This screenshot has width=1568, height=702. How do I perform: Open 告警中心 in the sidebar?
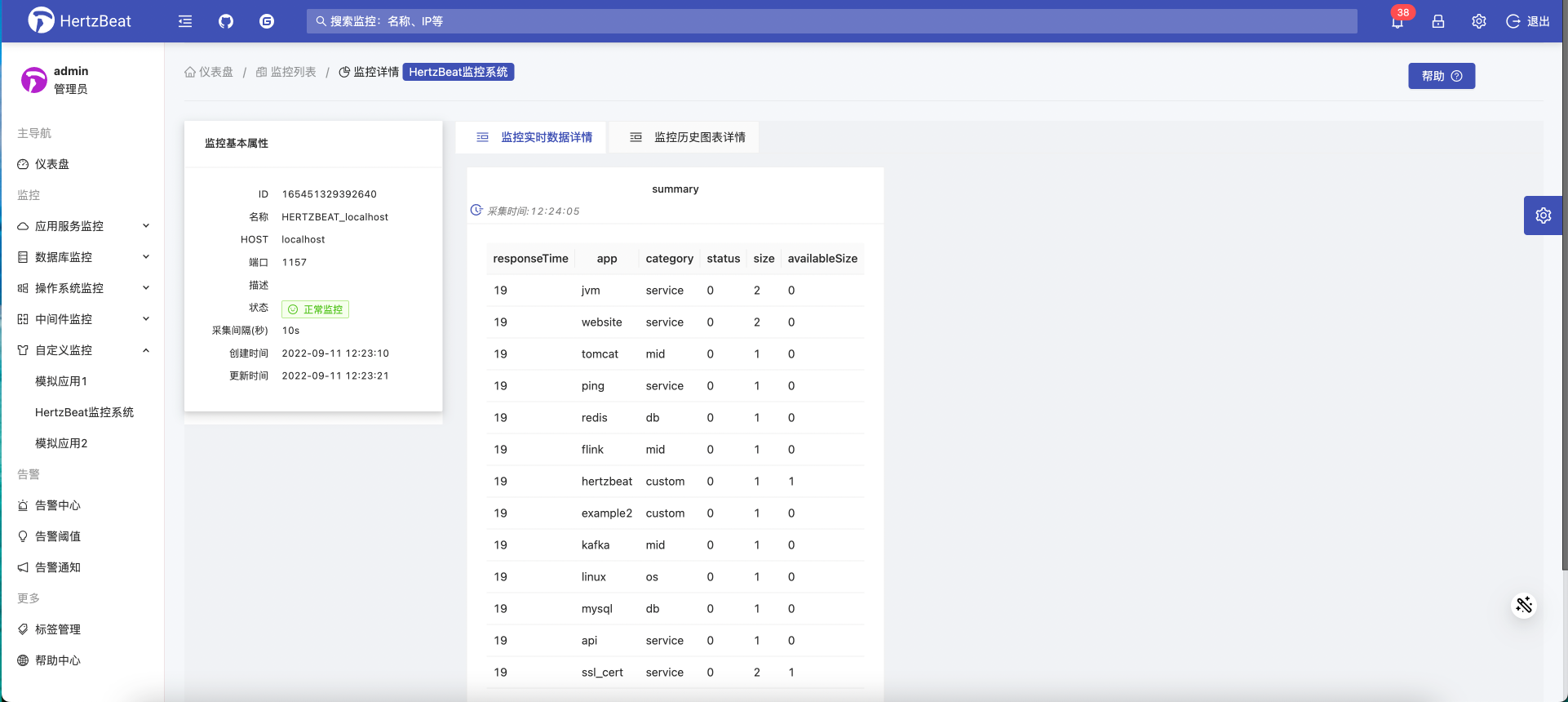pyautogui.click(x=57, y=505)
